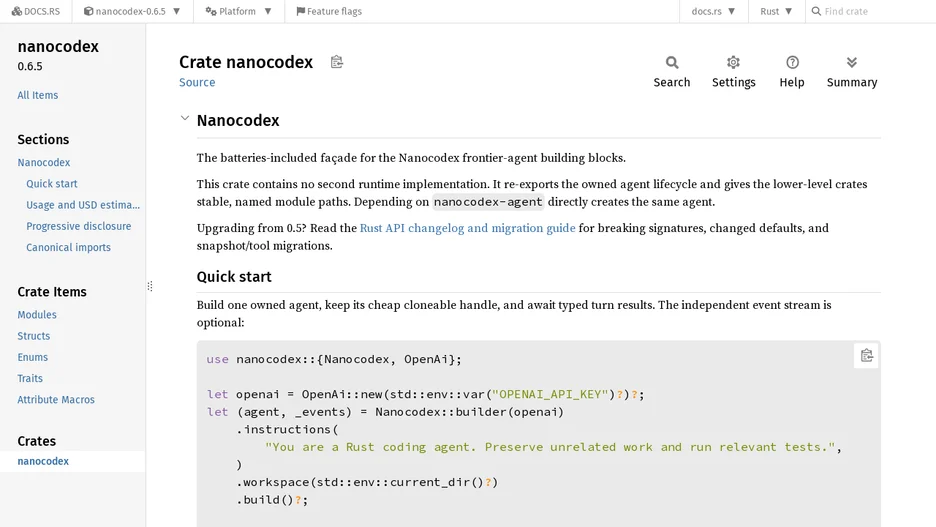Image resolution: width=936 pixels, height=527 pixels.
Task: Go to Traits in Crate Items
Action: pos(30,378)
